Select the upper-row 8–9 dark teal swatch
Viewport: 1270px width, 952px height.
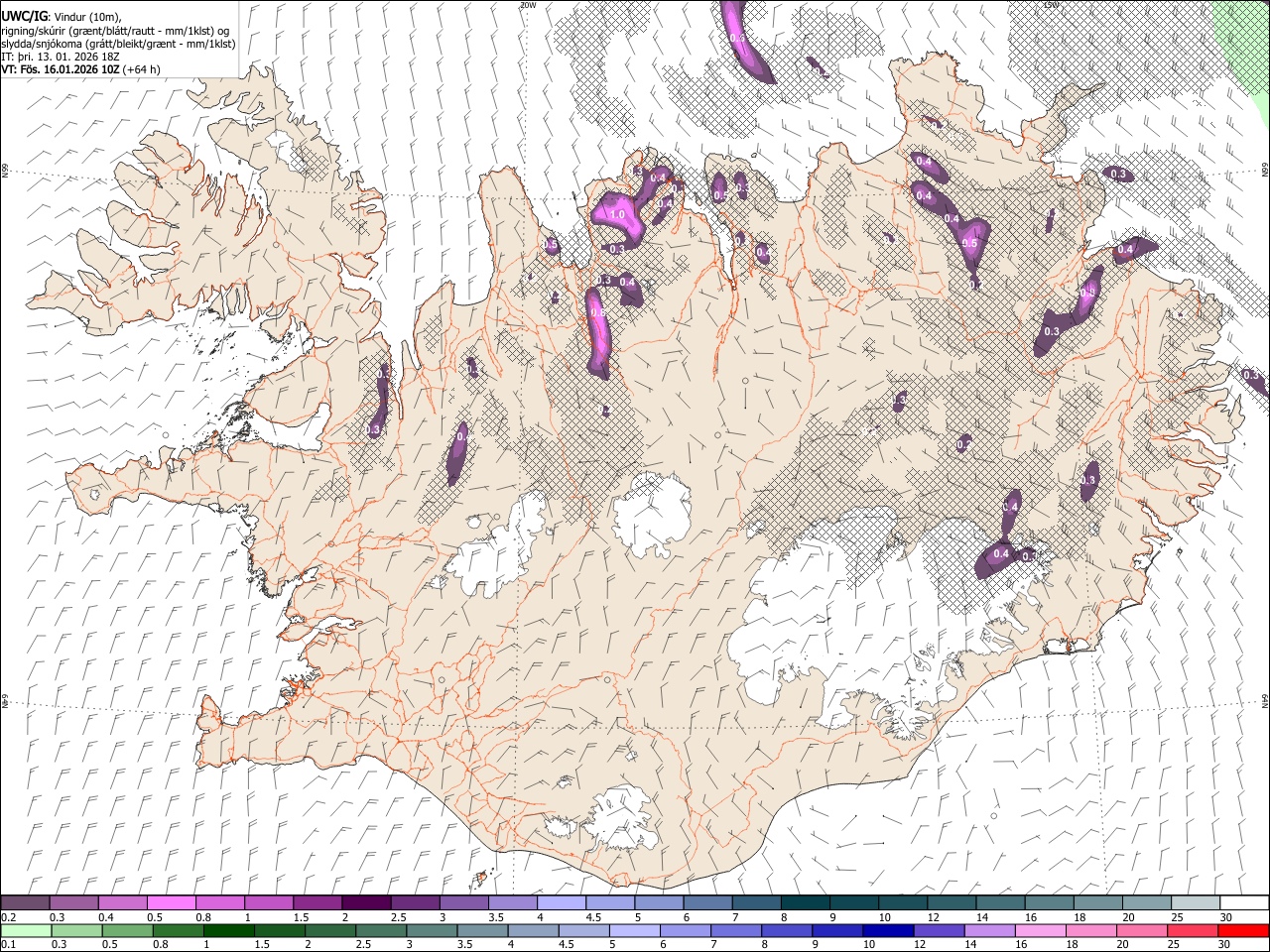coord(806,903)
